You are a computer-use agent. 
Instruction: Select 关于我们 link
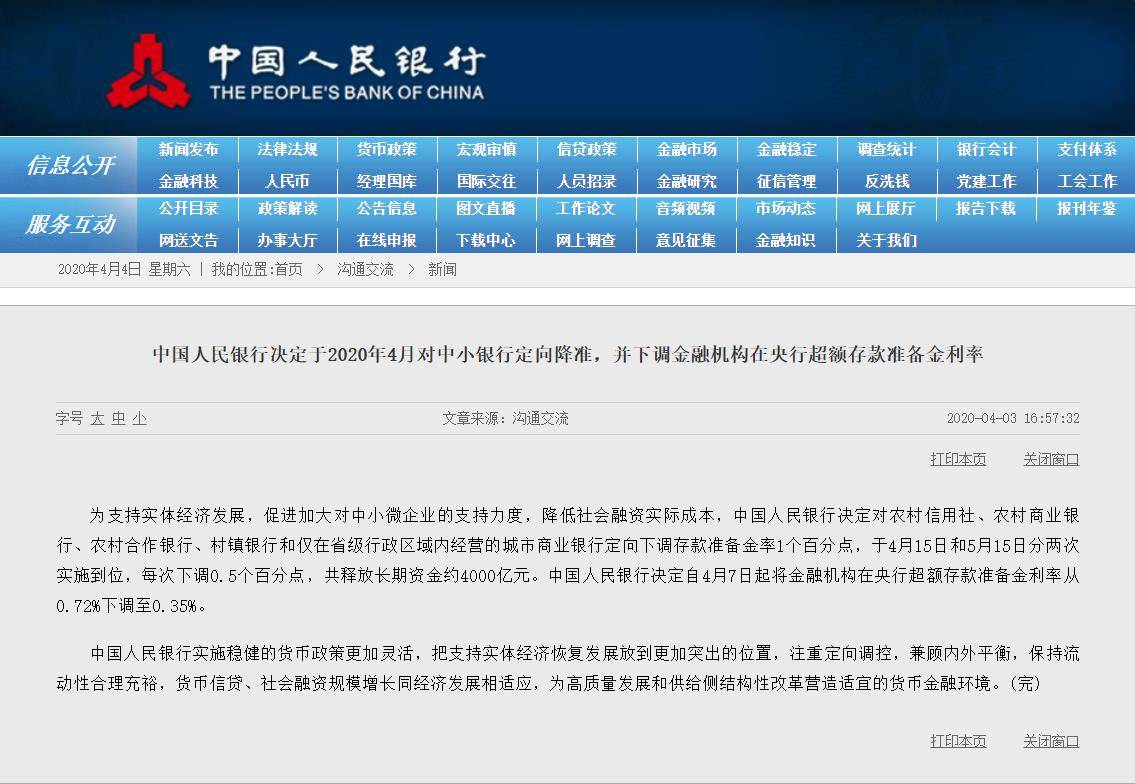coord(886,240)
